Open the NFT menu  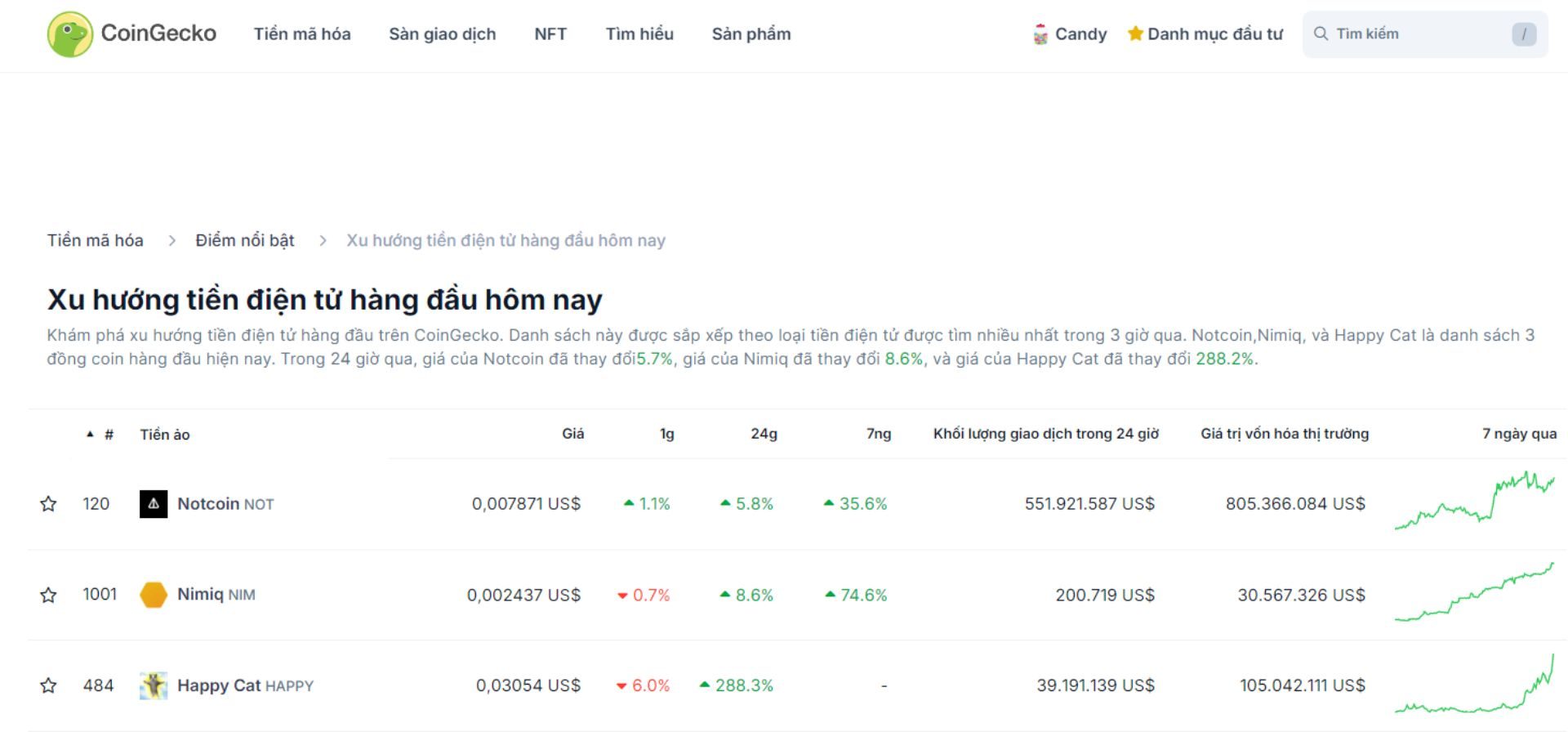(x=550, y=34)
